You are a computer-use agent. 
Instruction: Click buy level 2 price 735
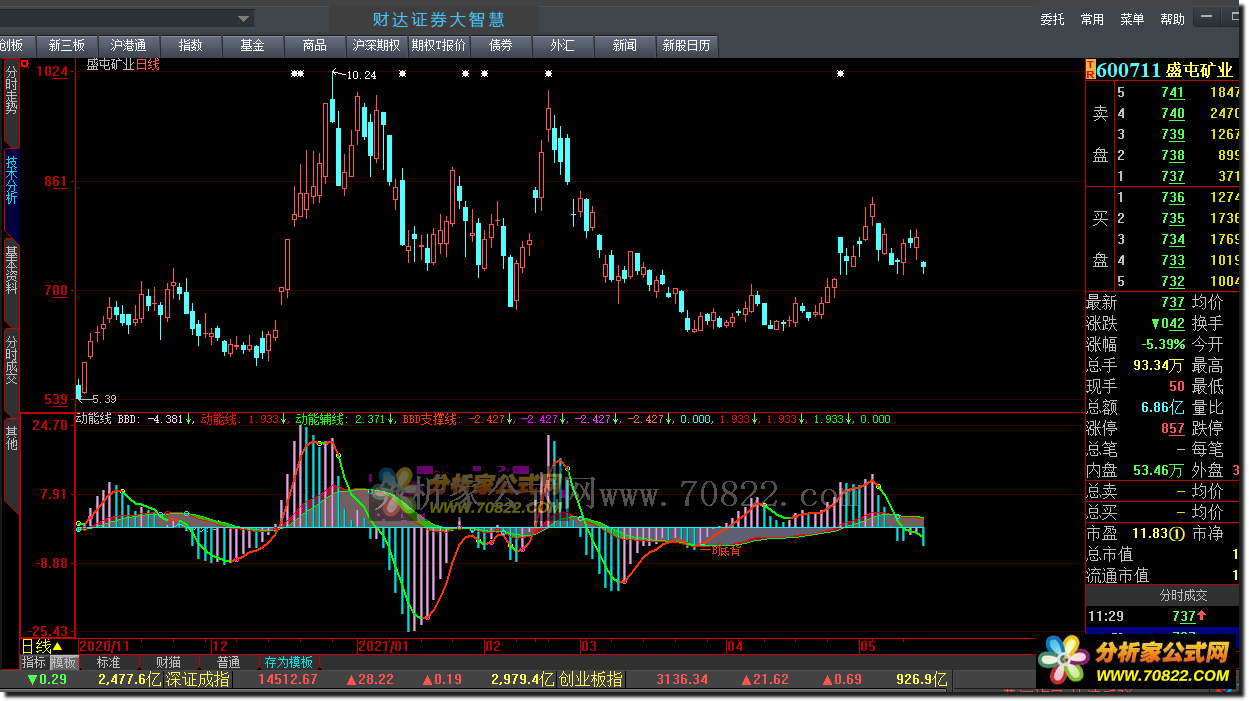click(x=1173, y=218)
